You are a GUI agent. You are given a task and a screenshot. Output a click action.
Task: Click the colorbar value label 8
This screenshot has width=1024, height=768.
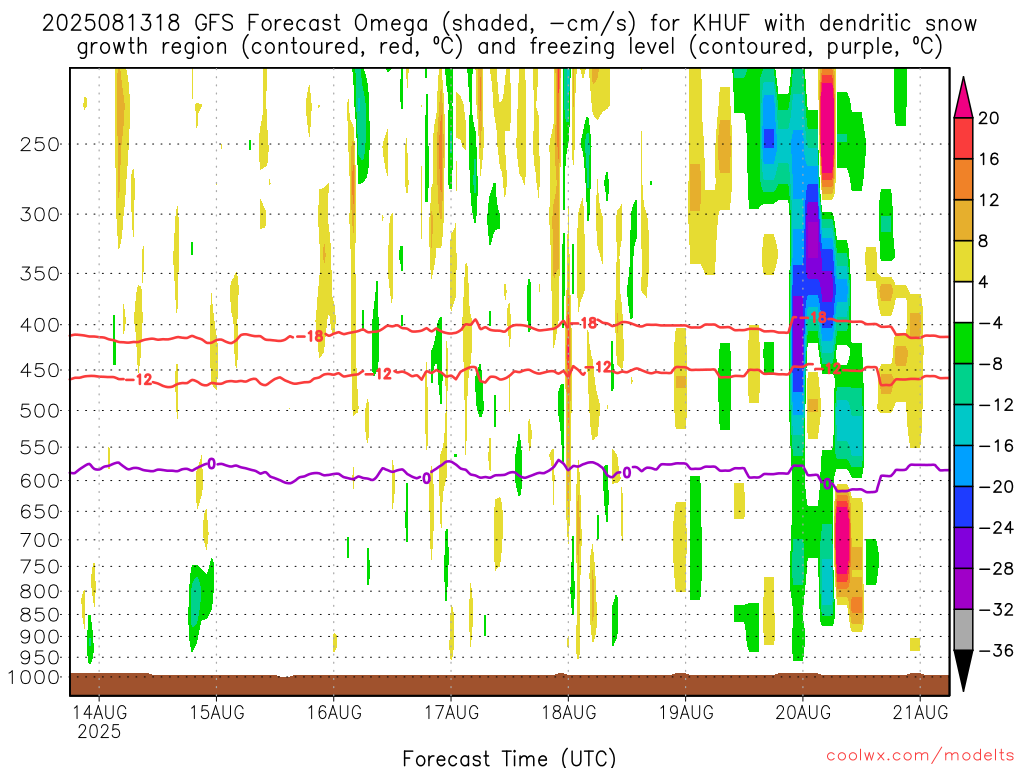(x=983, y=242)
